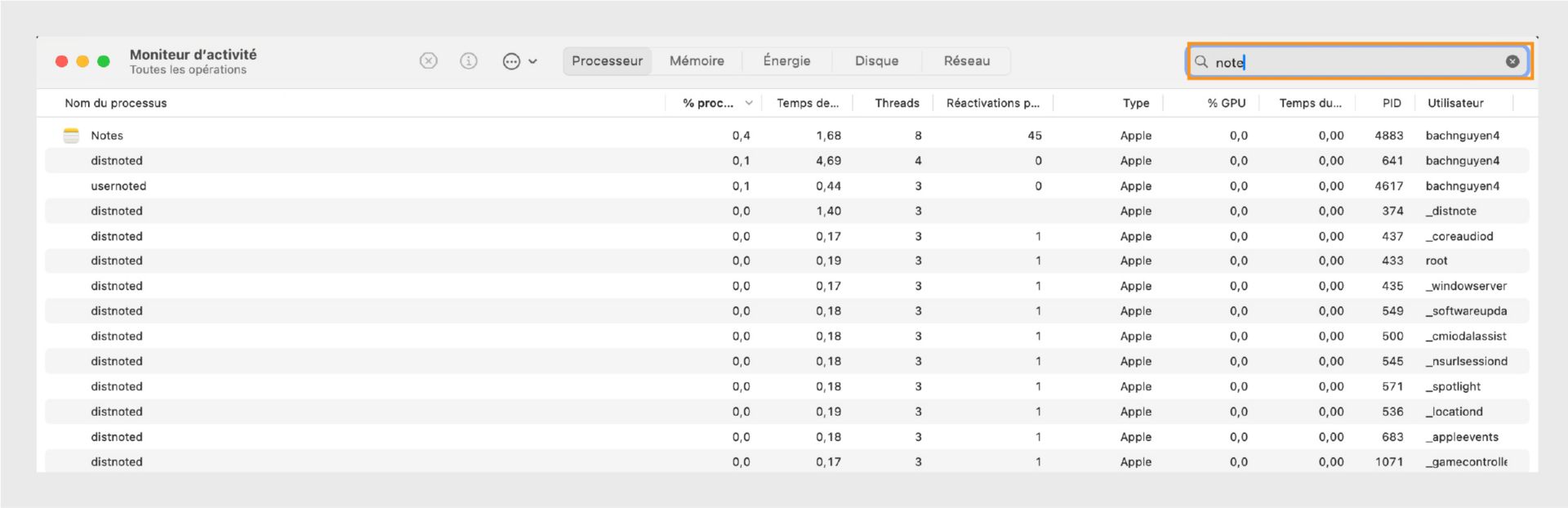Click the magnifying glass search icon
The width and height of the screenshot is (1568, 508).
coord(1201,62)
